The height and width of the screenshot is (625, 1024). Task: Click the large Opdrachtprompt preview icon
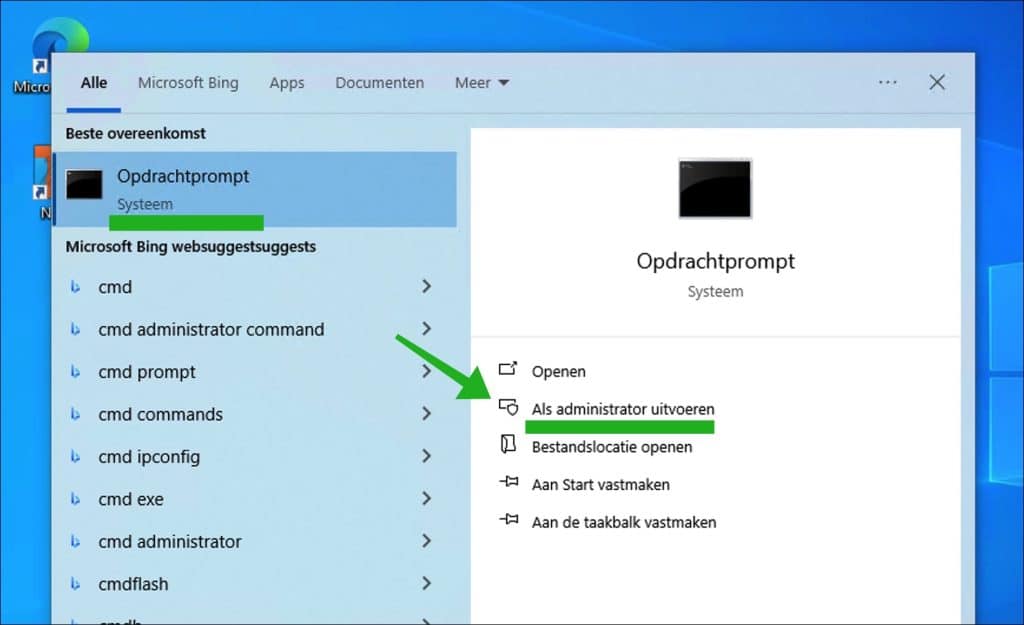pos(715,188)
